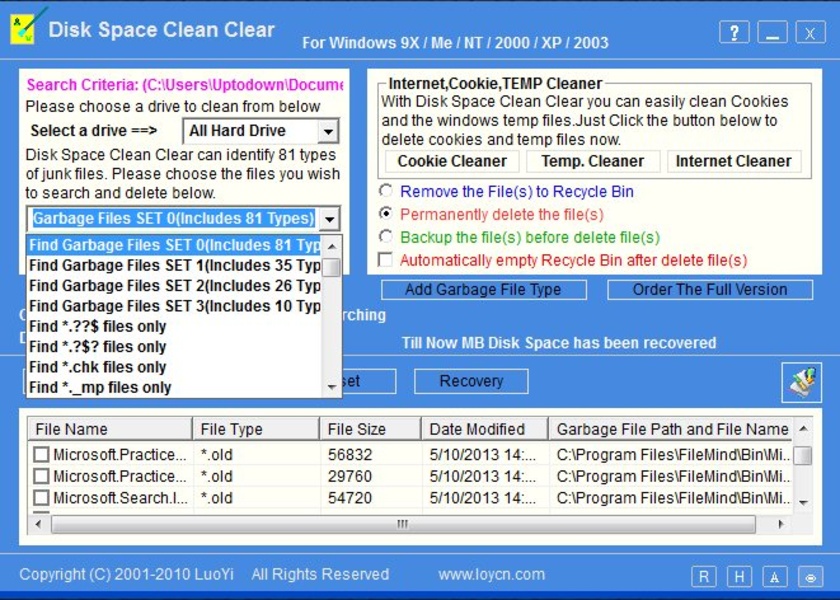Screen dimensions: 840x600
Task: Choose Find *.chk files only
Action: (x=175, y=368)
